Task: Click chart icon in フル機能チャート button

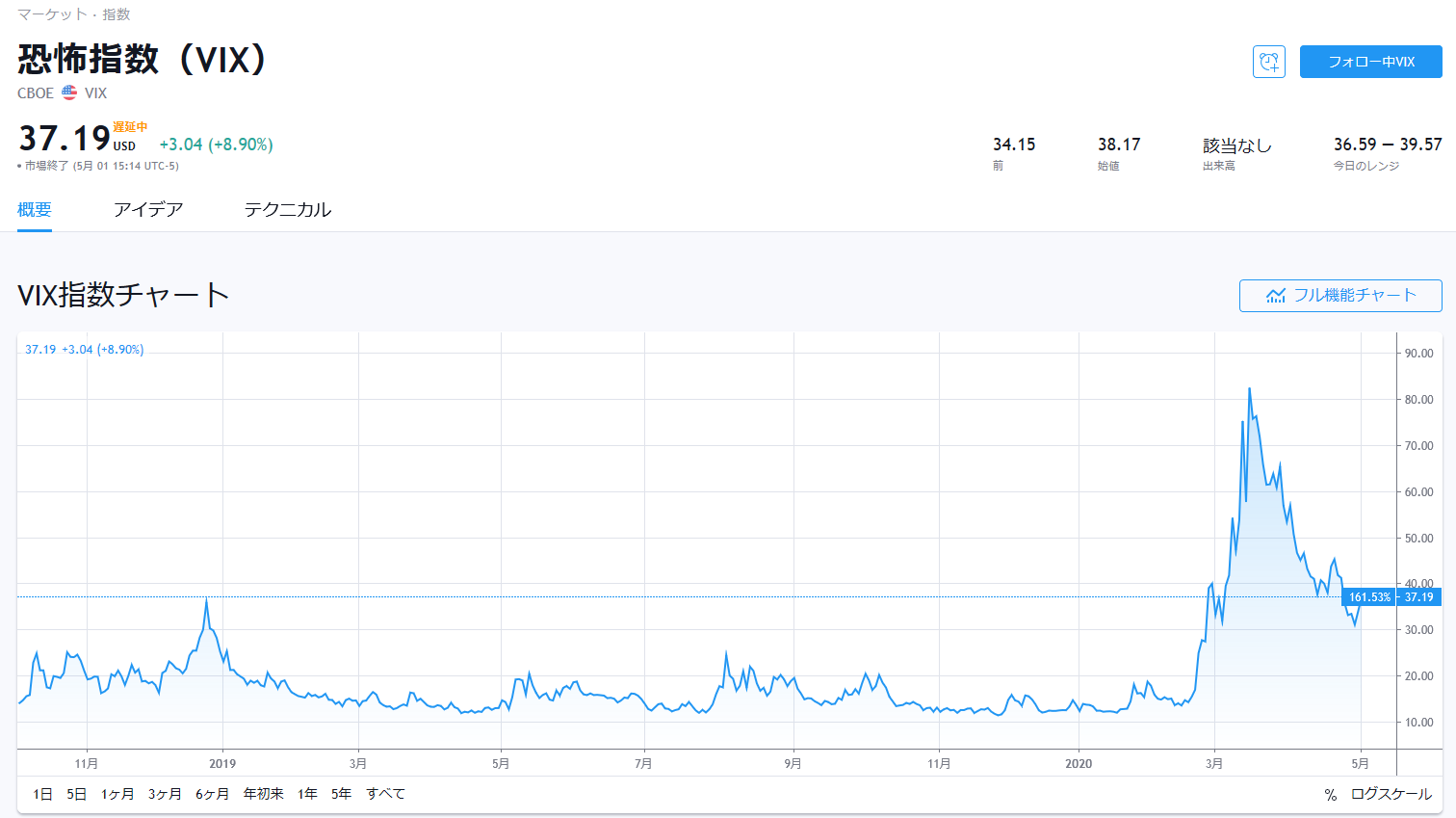Action: (1276, 296)
